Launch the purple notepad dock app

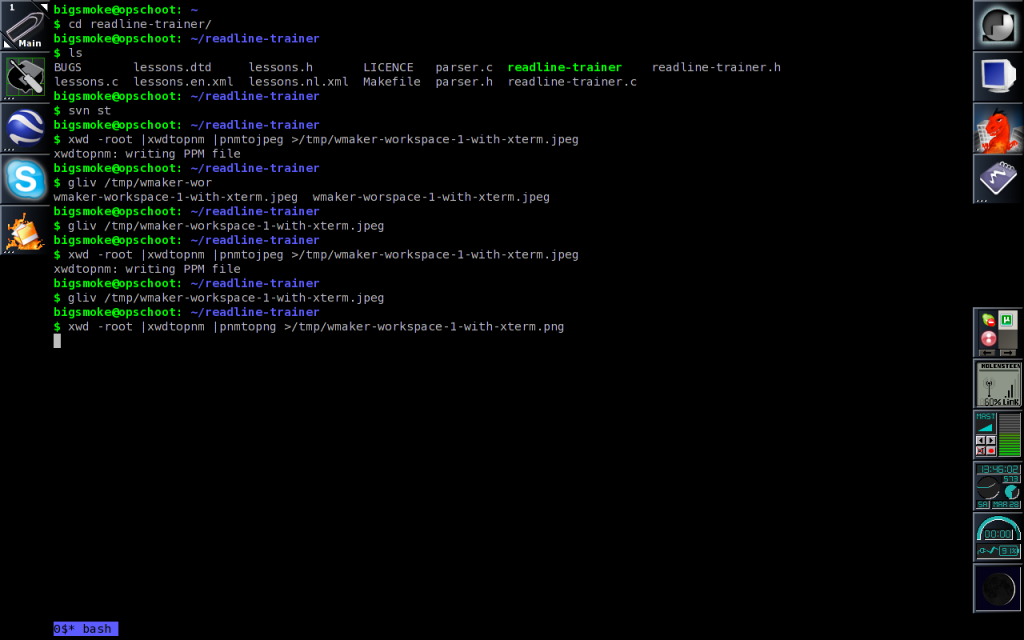click(997, 179)
